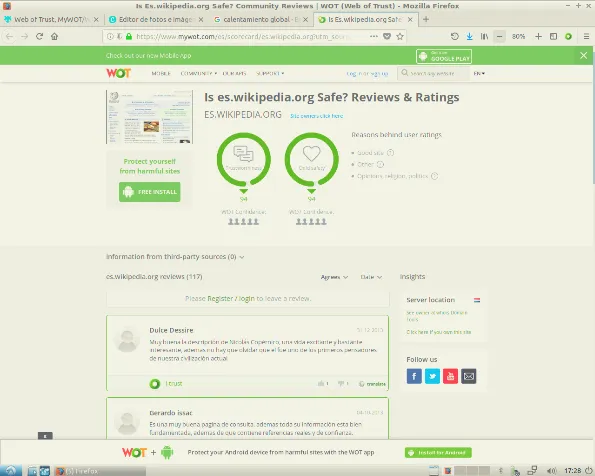Follow WOT on Twitter
The height and width of the screenshot is (476, 595).
(433, 376)
